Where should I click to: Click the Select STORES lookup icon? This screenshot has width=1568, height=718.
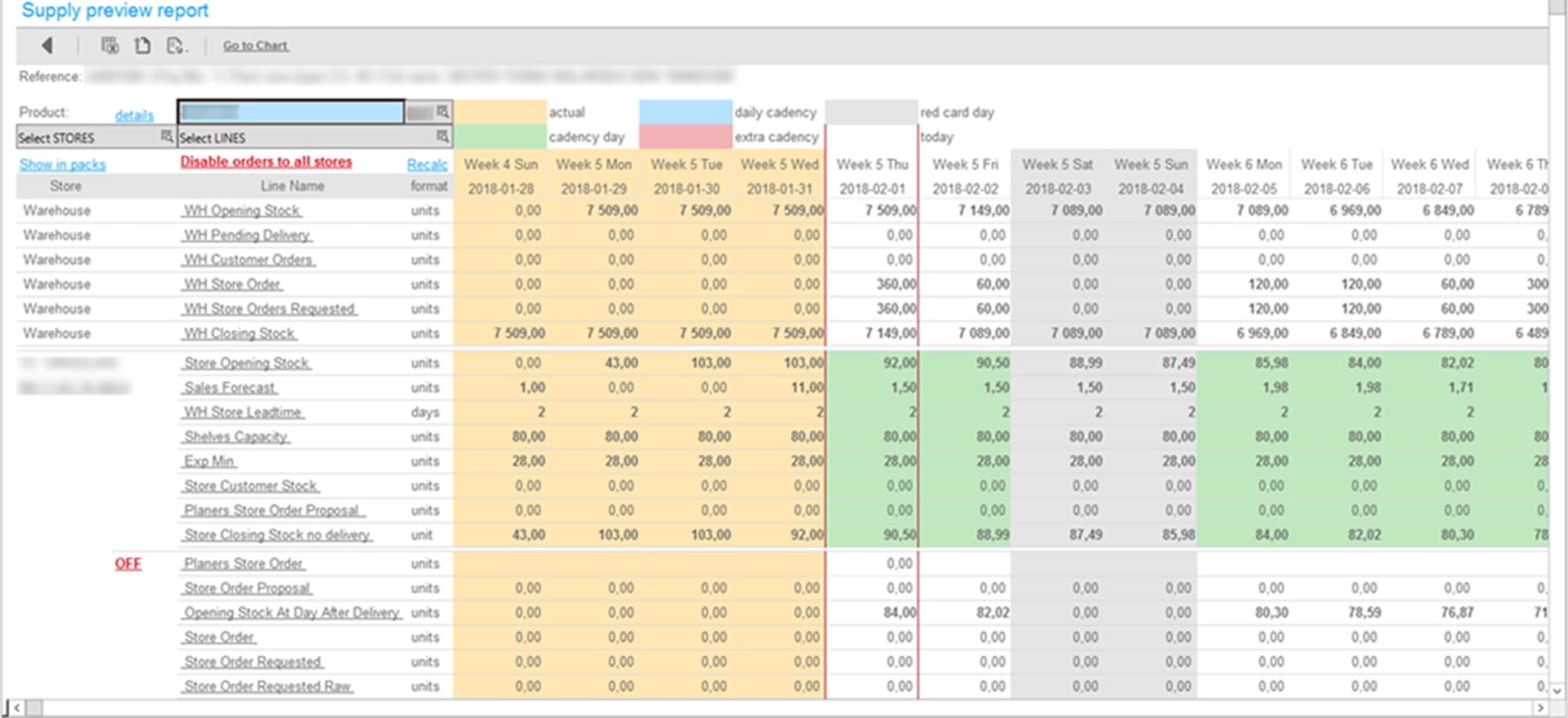167,137
